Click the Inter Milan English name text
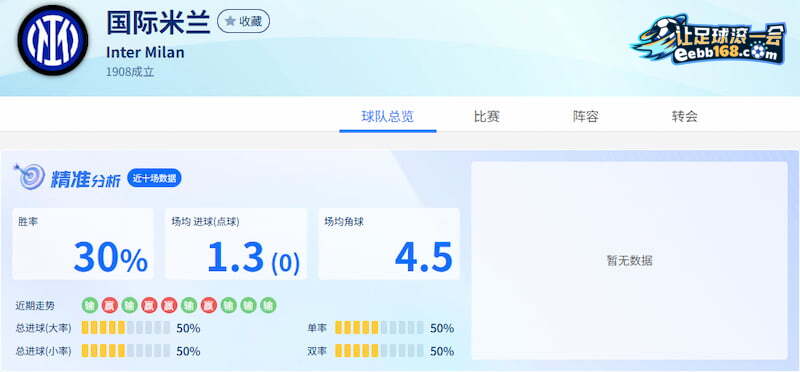Viewport: 800px width, 372px height. [x=145, y=52]
